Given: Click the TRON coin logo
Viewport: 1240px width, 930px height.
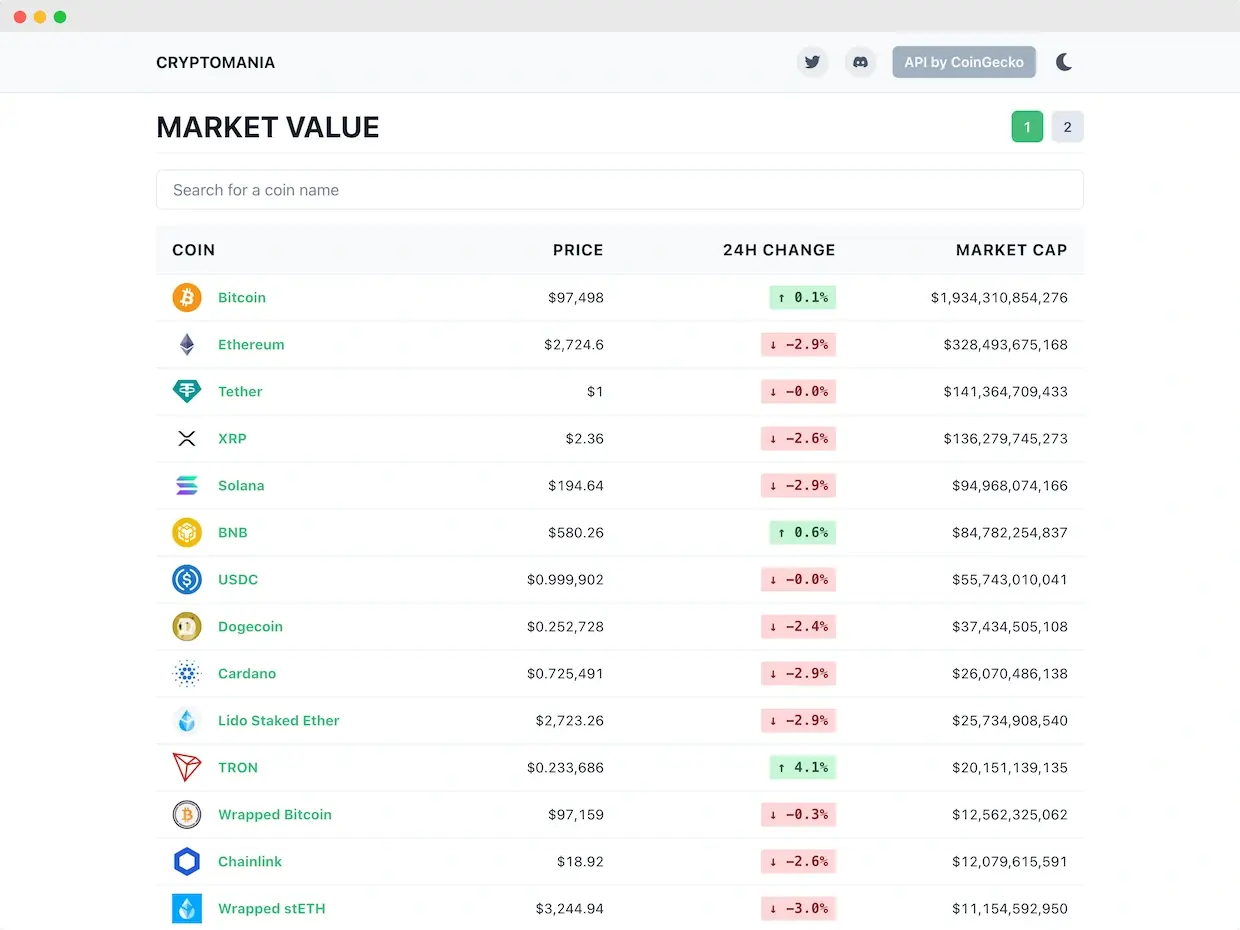Looking at the screenshot, I should coord(187,768).
